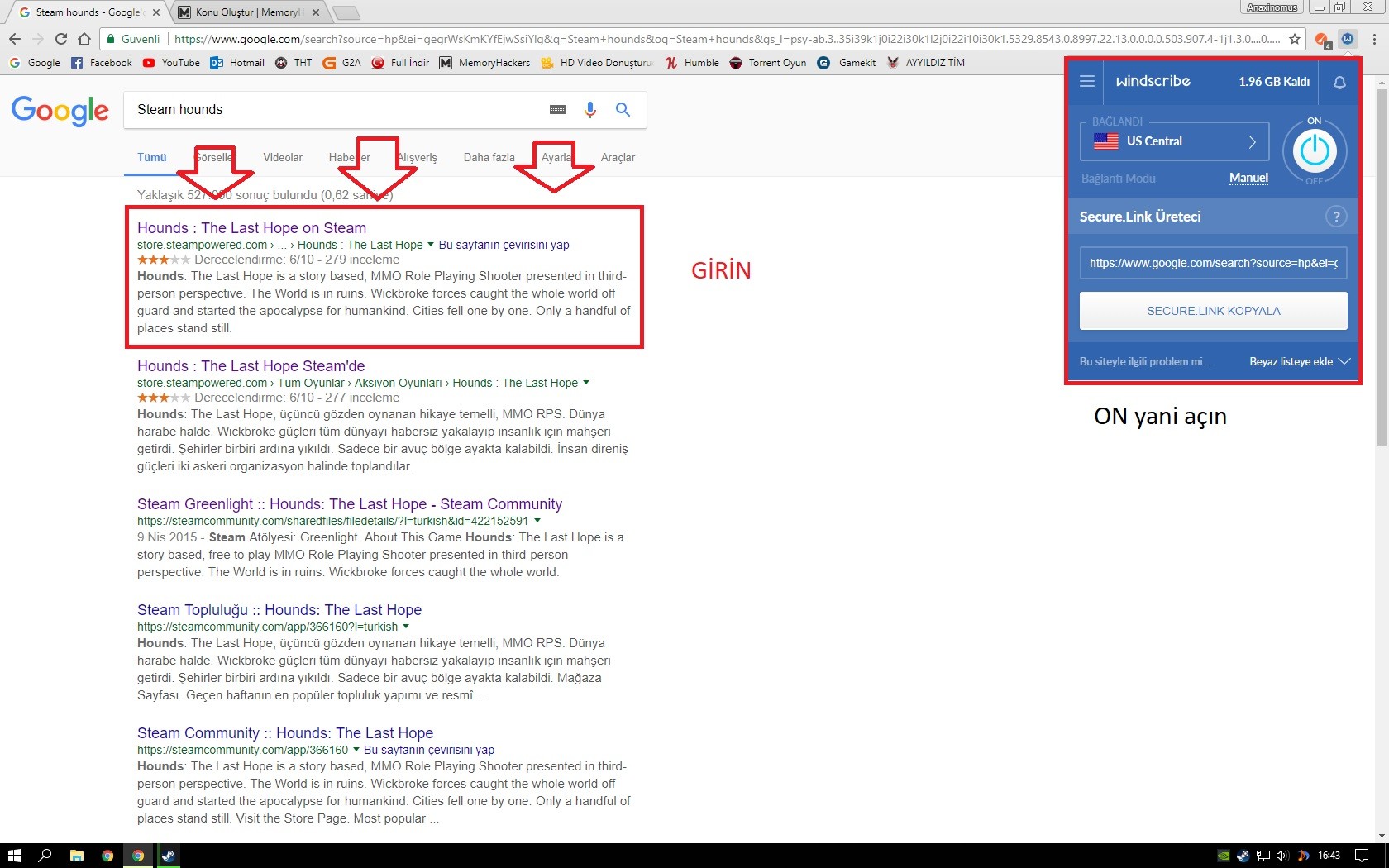Select the Tümü search tab

tap(152, 157)
